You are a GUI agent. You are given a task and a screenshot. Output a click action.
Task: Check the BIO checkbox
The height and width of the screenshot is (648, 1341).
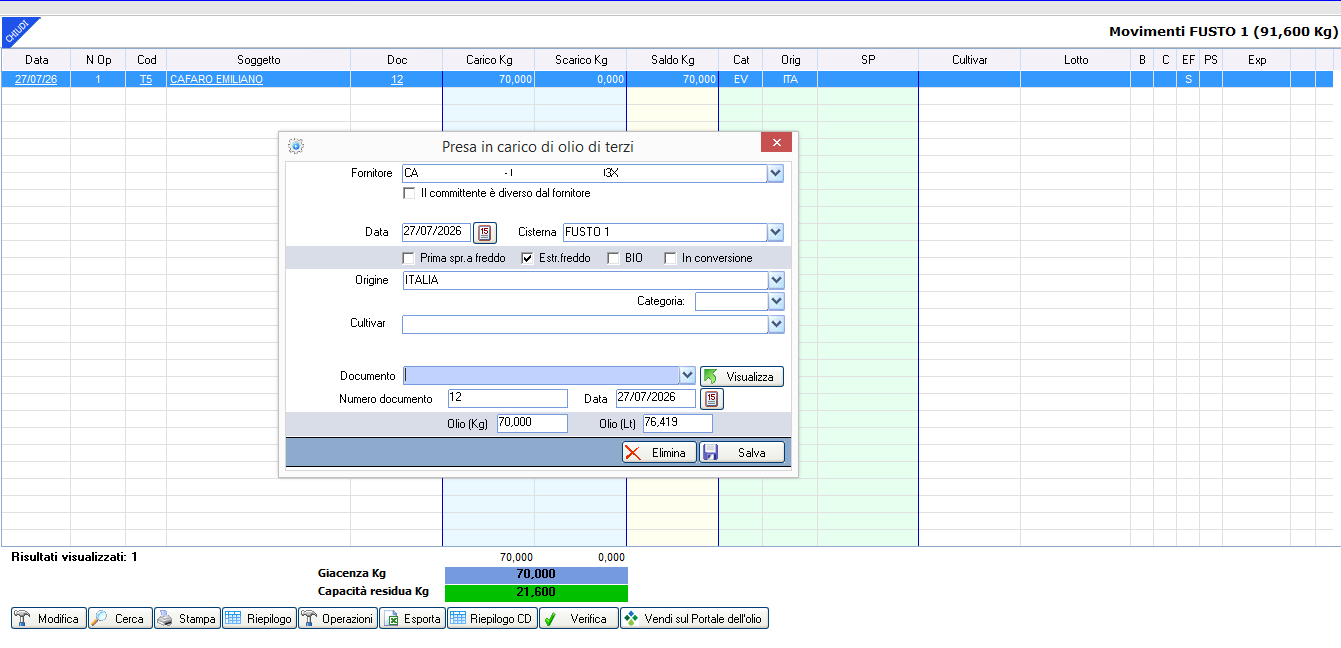tap(614, 258)
